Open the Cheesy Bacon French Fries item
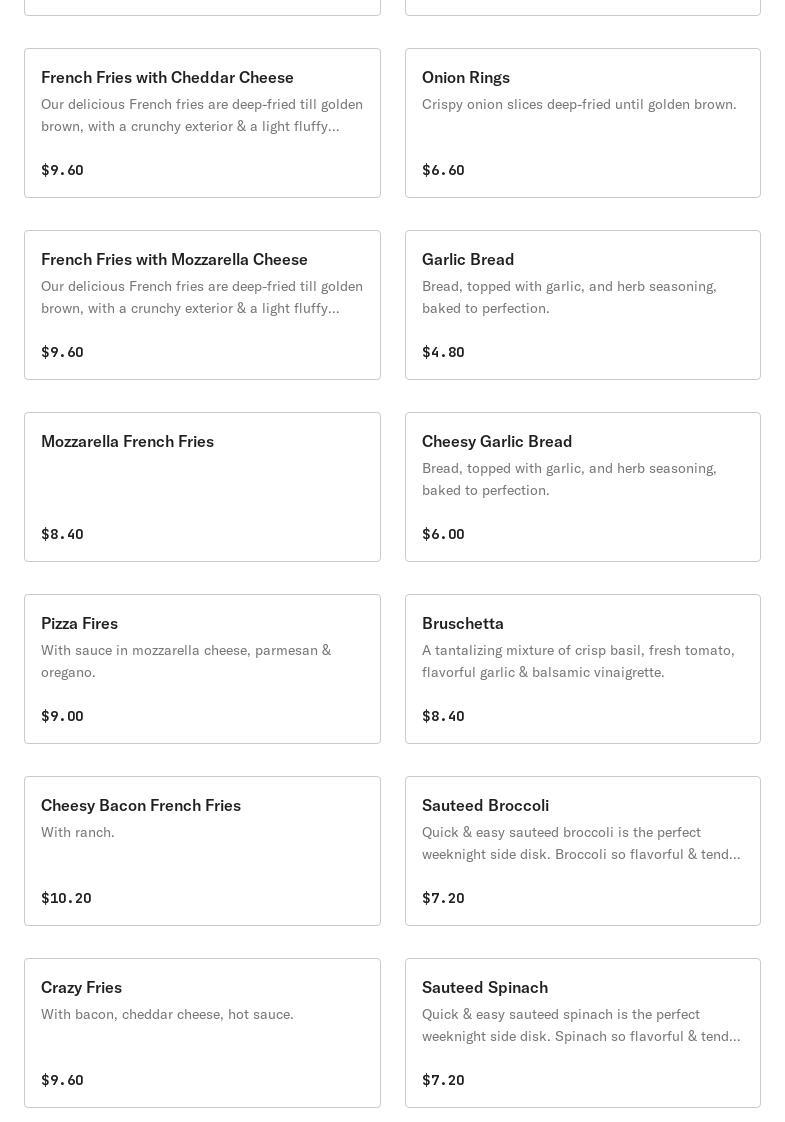The width and height of the screenshot is (785, 1122). pyautogui.click(x=202, y=851)
